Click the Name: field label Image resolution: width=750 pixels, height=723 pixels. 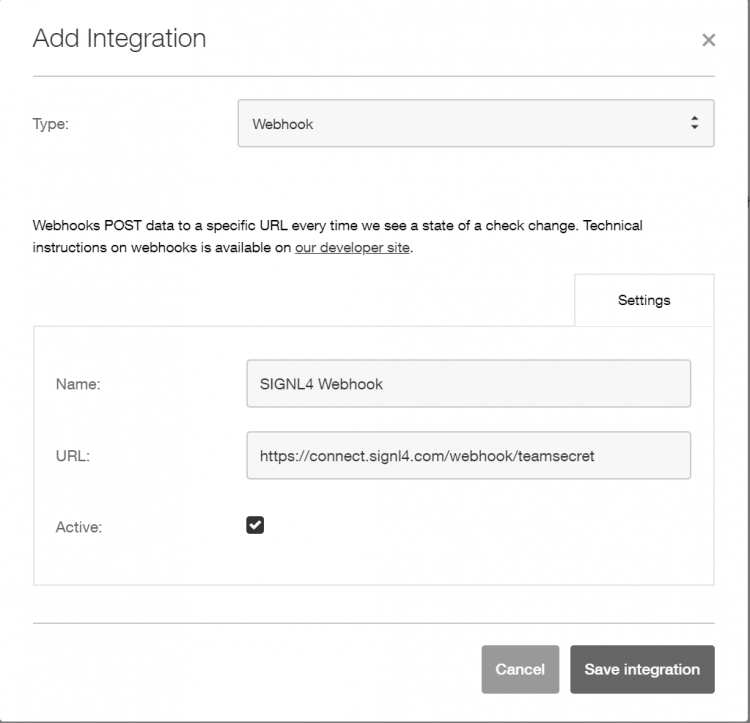coord(78,384)
